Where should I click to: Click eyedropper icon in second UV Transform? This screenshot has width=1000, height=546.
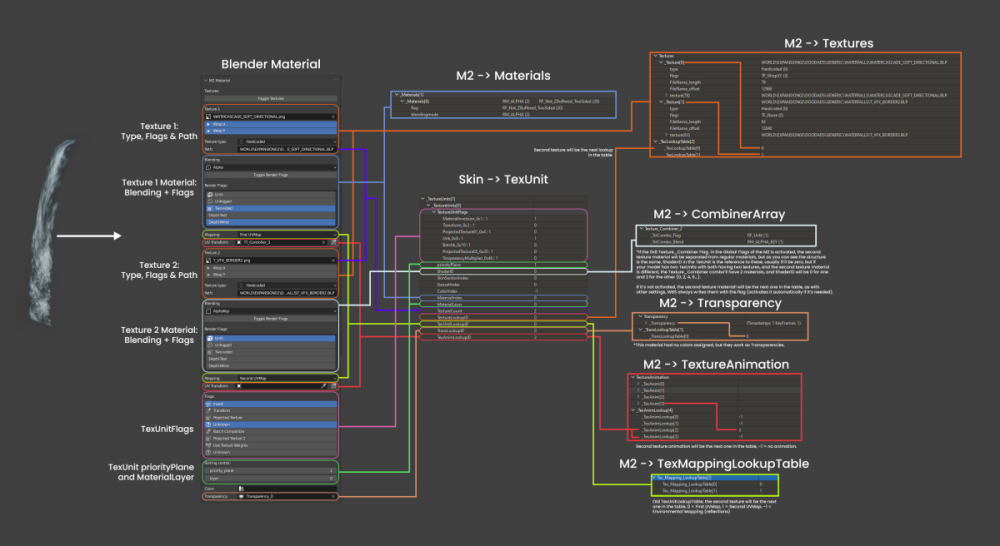[325, 385]
